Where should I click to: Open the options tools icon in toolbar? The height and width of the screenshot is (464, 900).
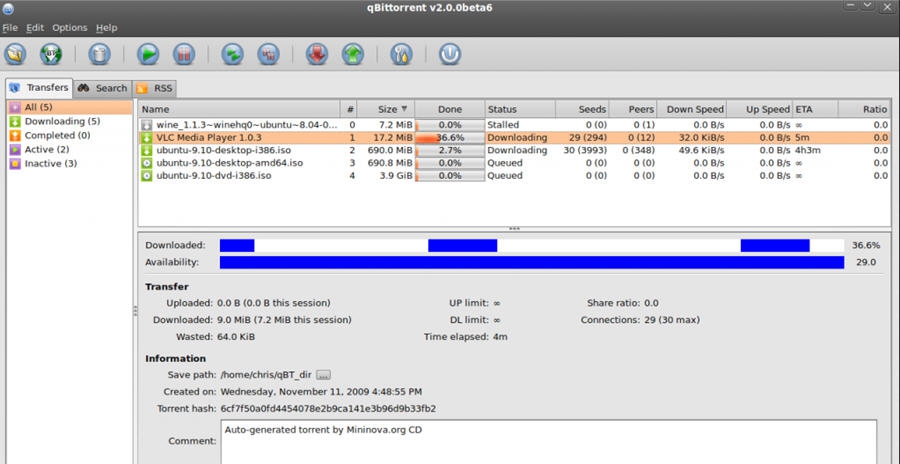coord(401,53)
